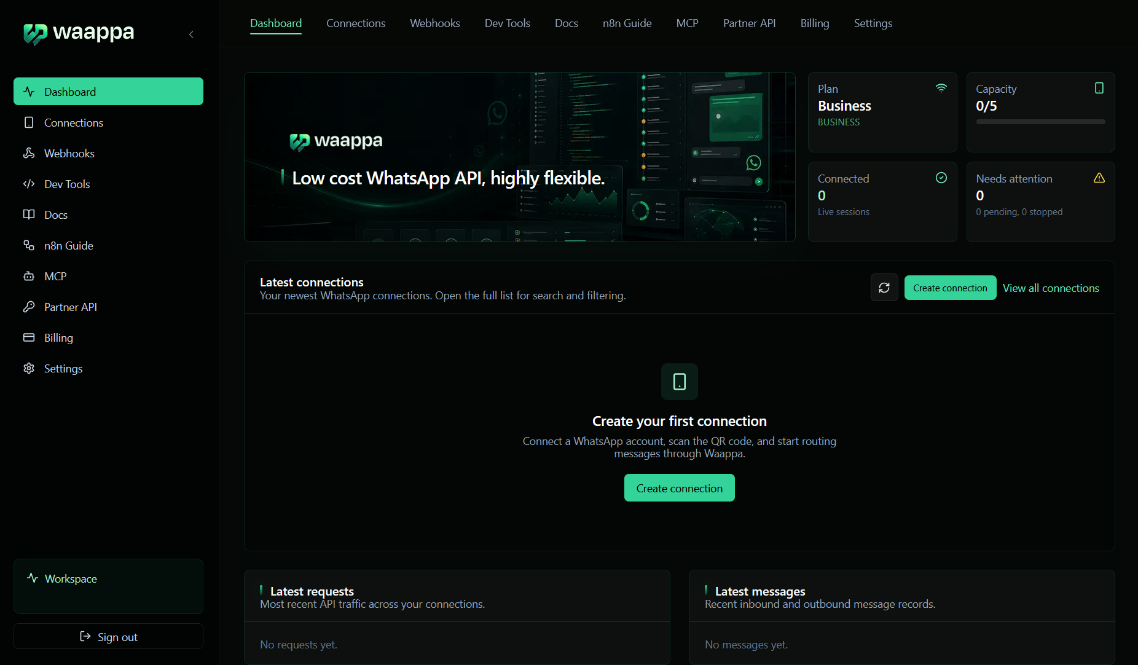Image resolution: width=1138 pixels, height=665 pixels.
Task: Click the warning triangle on the Needs attention card
Action: pos(1099,178)
